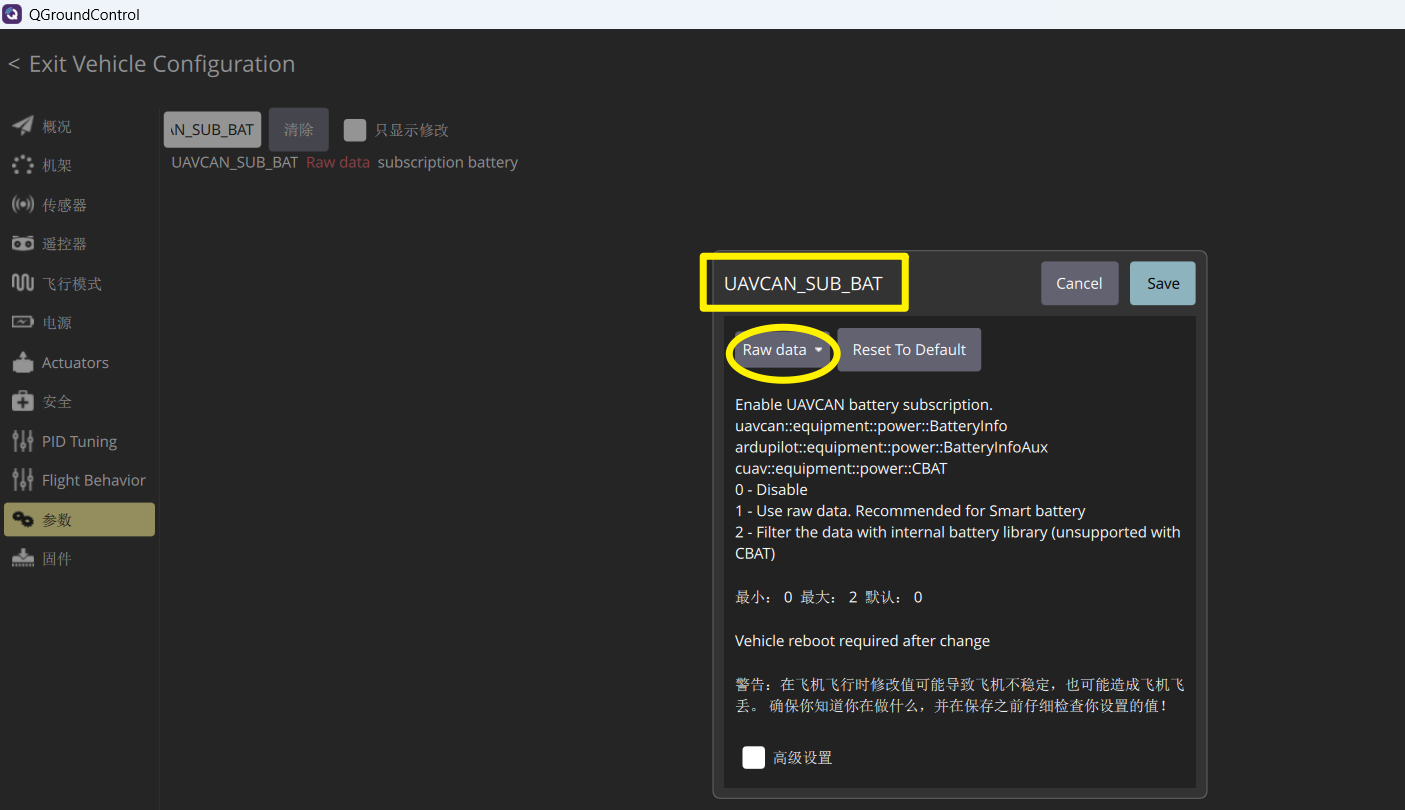Screen dimensions: 1405x810
Task: Select the UAVCAN_SUB_BAT row in parameter list
Action: click(x=345, y=162)
